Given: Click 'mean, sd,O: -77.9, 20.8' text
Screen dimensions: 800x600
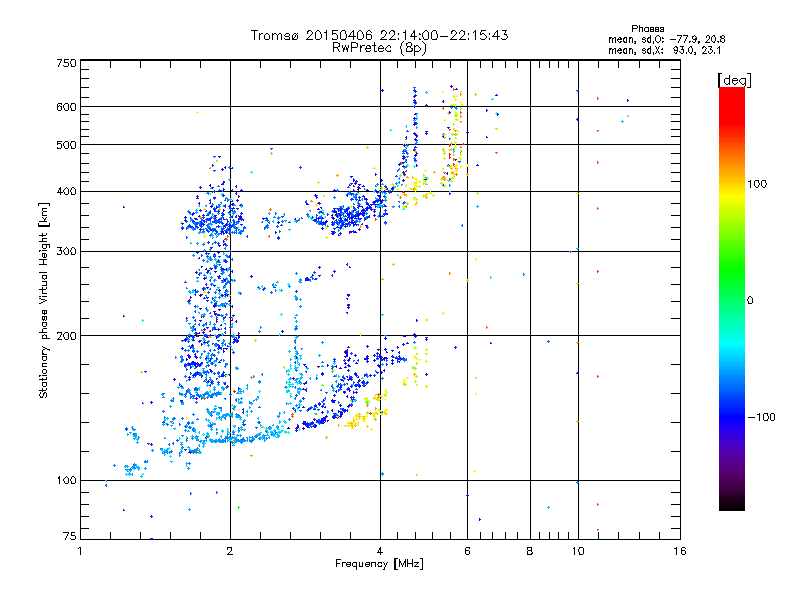Looking at the screenshot, I should [x=666, y=39].
